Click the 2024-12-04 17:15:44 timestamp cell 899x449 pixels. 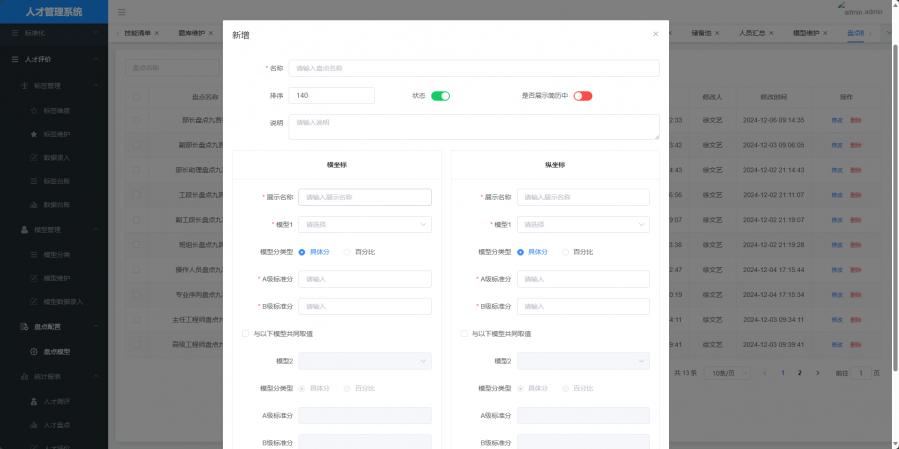click(773, 270)
